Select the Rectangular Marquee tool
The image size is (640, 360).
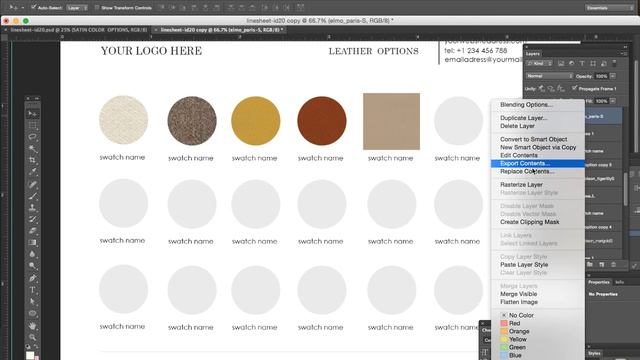[x=33, y=126]
